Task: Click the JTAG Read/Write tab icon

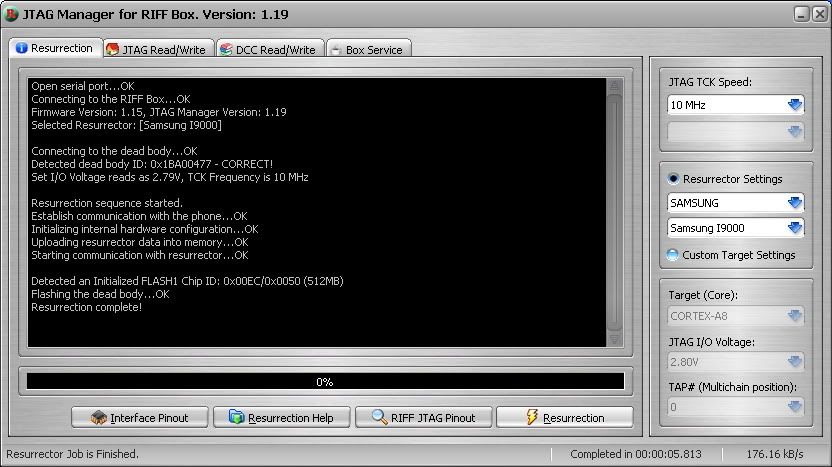Action: click(x=112, y=49)
